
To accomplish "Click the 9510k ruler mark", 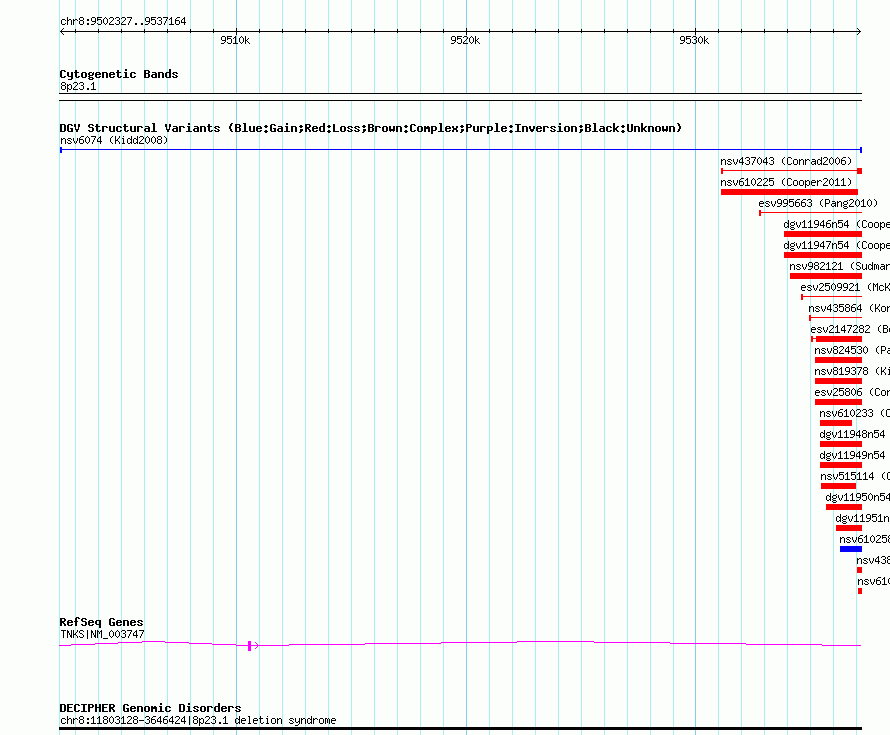I will (x=235, y=40).
